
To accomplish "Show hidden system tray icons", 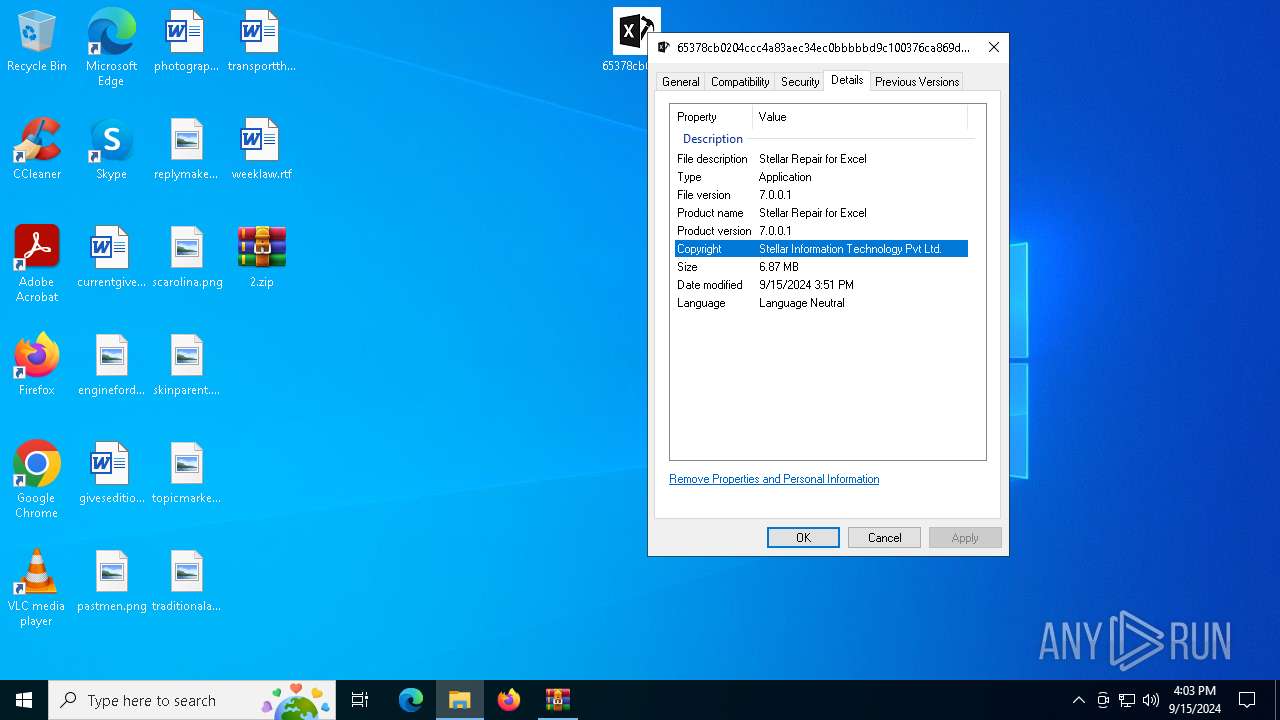I will point(1078,700).
